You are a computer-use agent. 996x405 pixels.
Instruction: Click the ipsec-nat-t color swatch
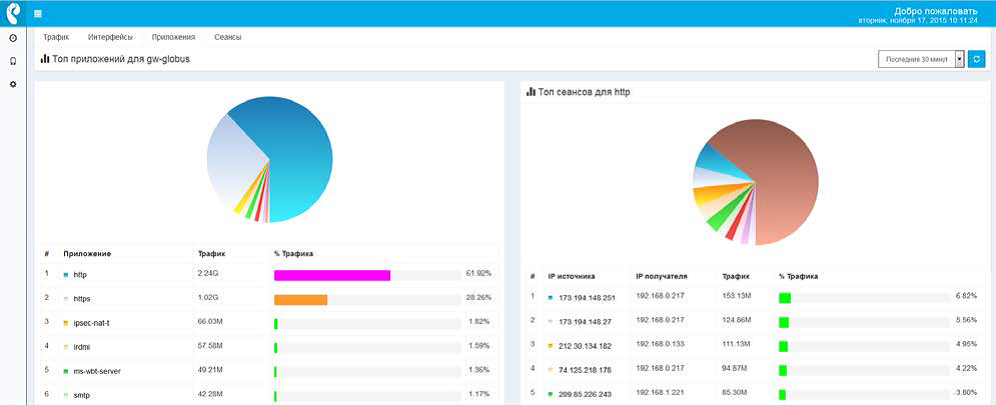(65, 323)
